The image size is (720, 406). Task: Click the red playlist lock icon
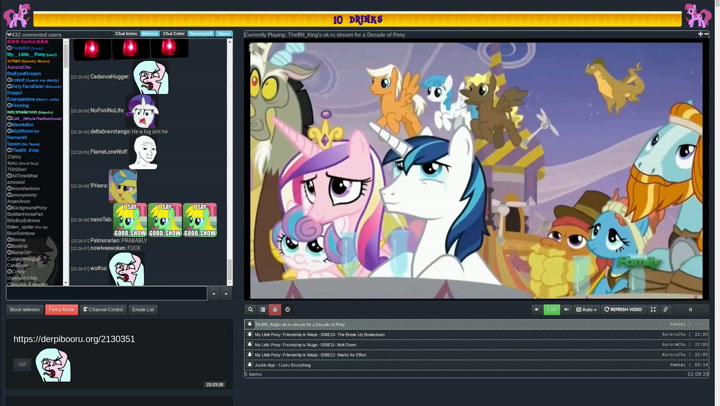tap(275, 310)
